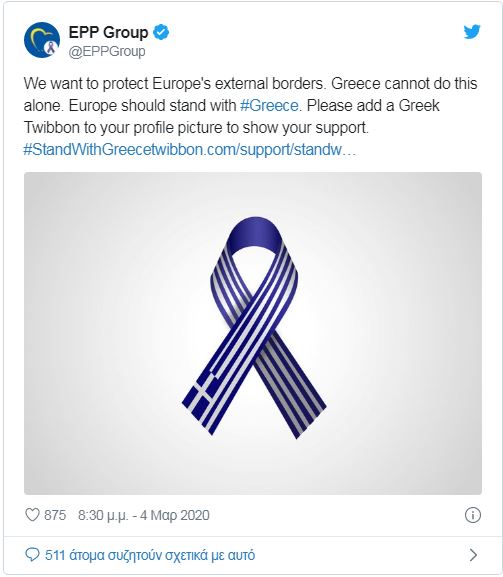This screenshot has height=577, width=503.
Task: Click the Greek flag cross on the ribbon's end
Action: coord(203,394)
